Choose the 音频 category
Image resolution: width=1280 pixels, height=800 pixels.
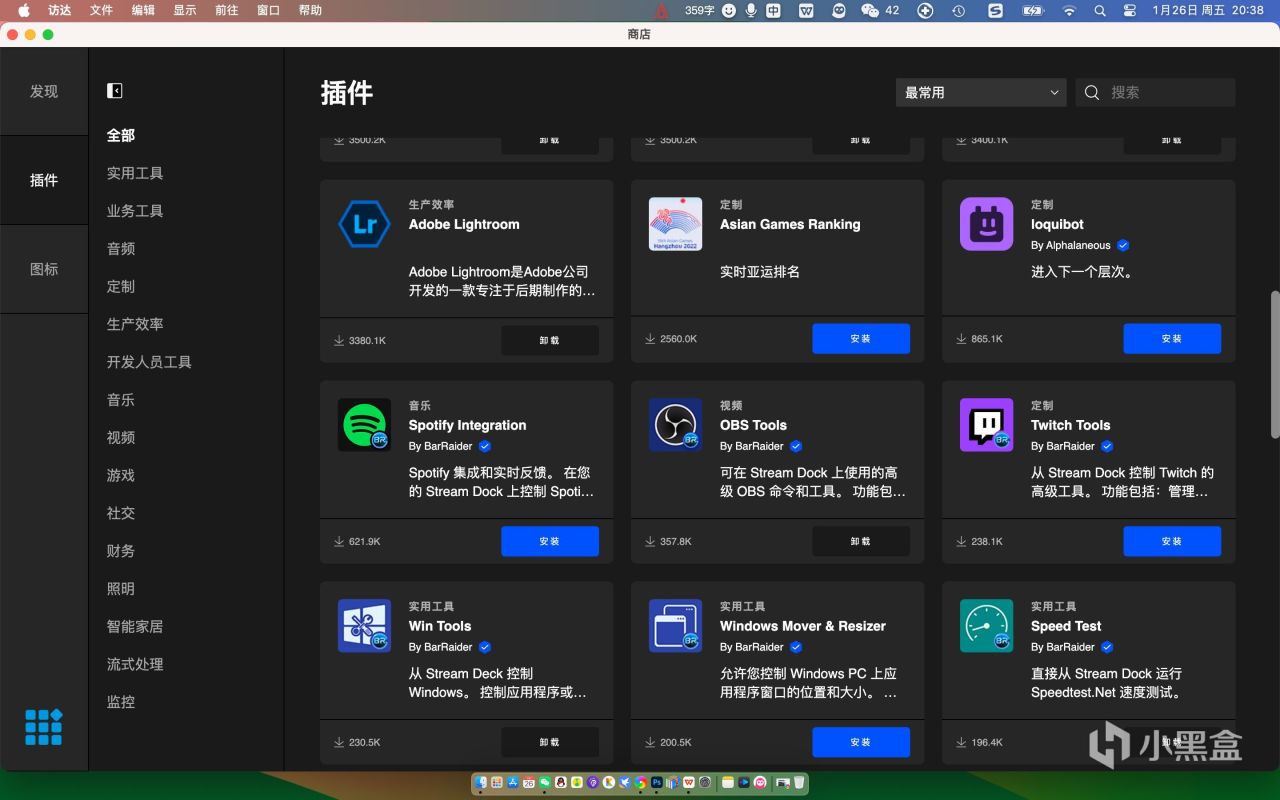click(x=121, y=249)
